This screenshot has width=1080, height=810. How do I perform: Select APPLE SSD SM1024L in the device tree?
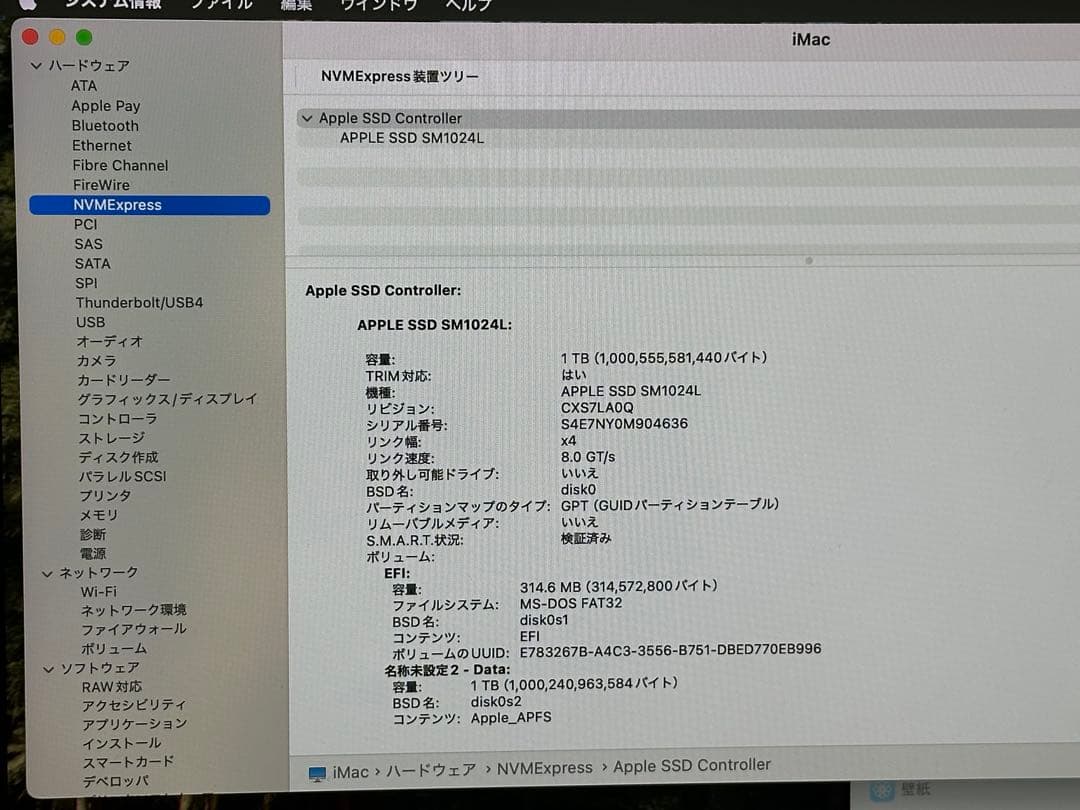411,138
